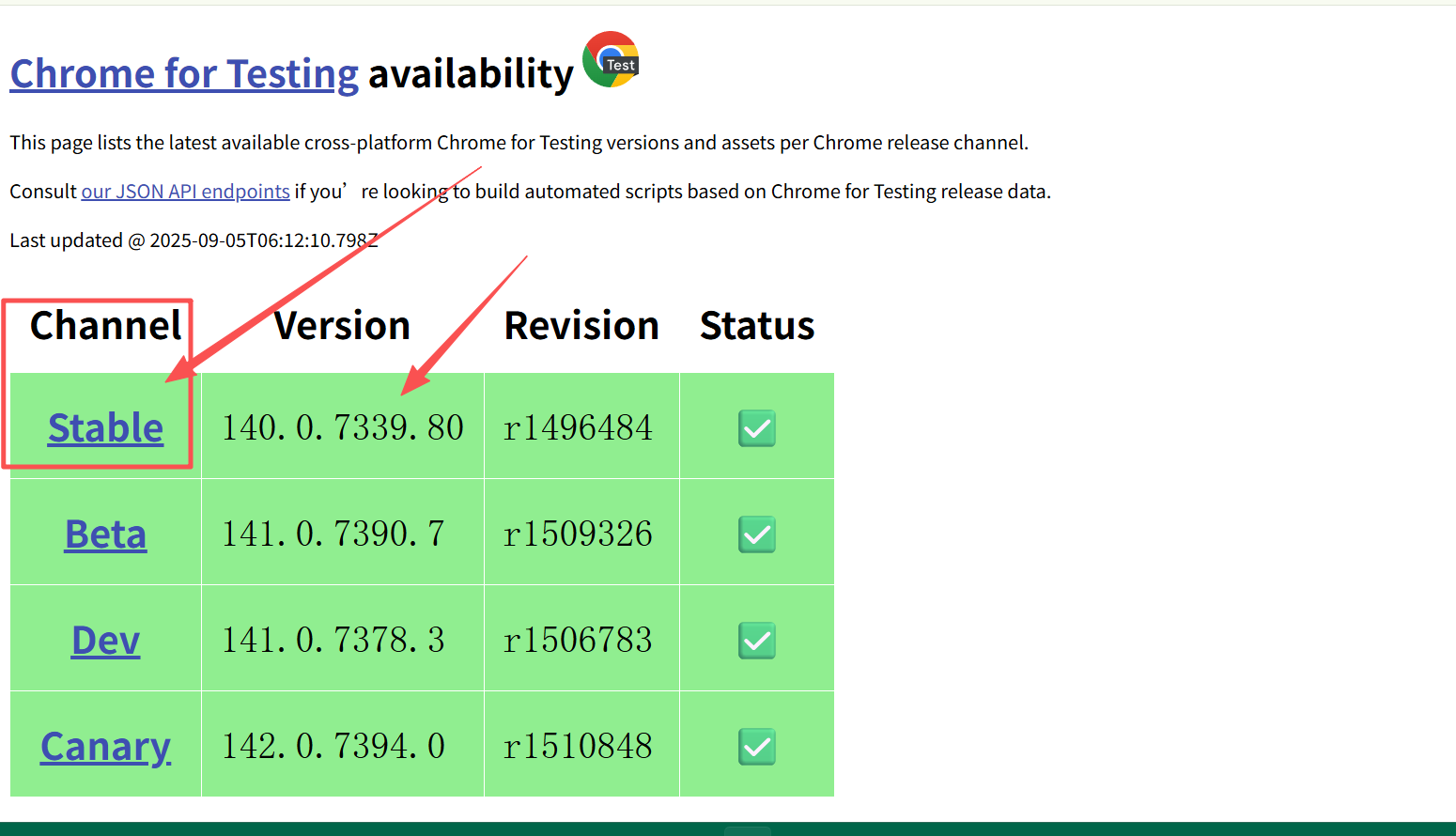This screenshot has height=836, width=1456.
Task: Open the Stable channel link
Action: click(105, 428)
